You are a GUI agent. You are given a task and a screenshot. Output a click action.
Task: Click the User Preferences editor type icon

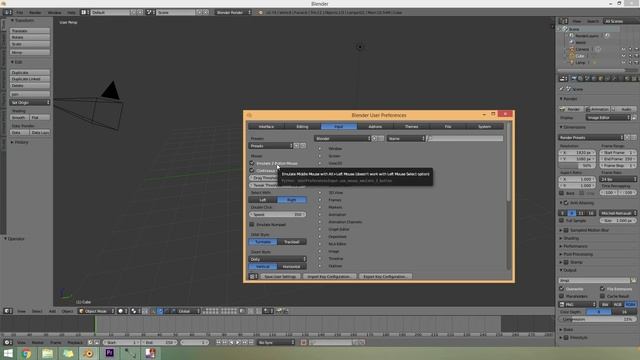pyautogui.click(x=253, y=276)
